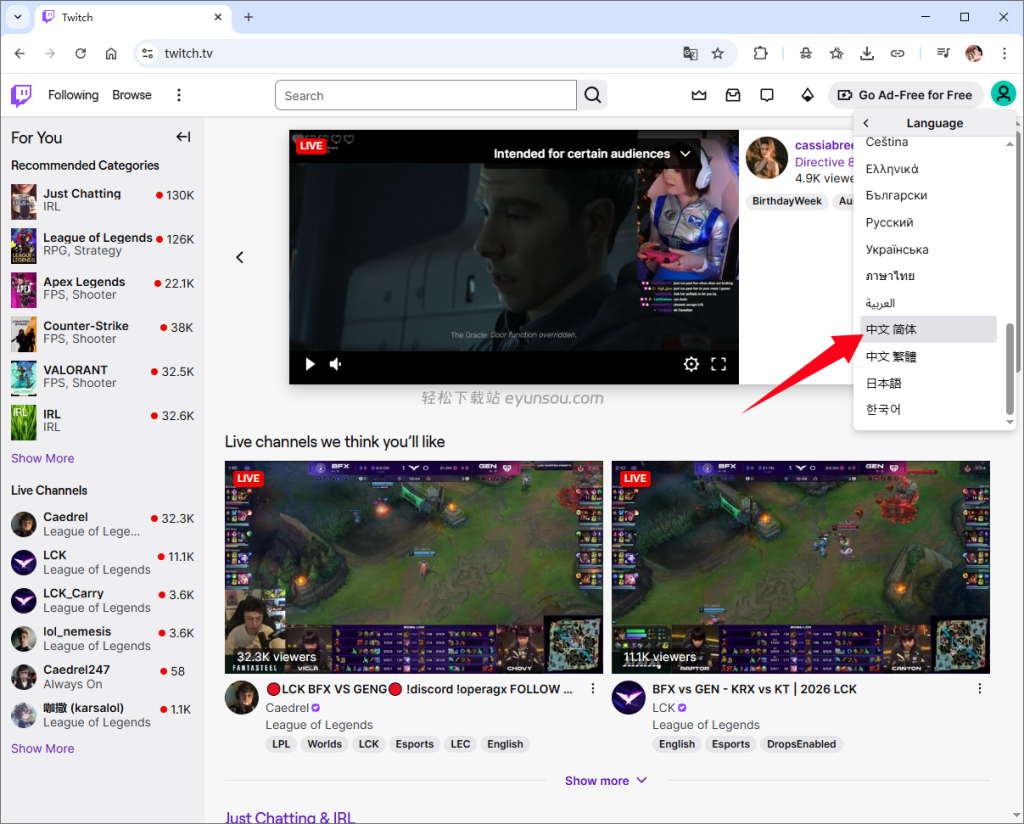Click the BirthdayWeek tag

(786, 201)
